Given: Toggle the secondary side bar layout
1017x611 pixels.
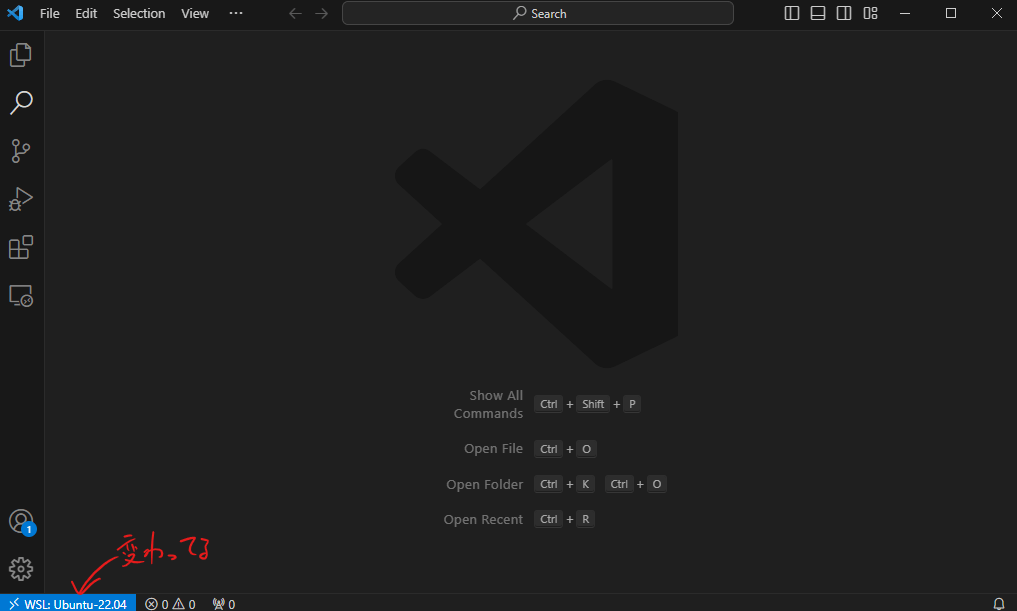Looking at the screenshot, I should pos(844,14).
